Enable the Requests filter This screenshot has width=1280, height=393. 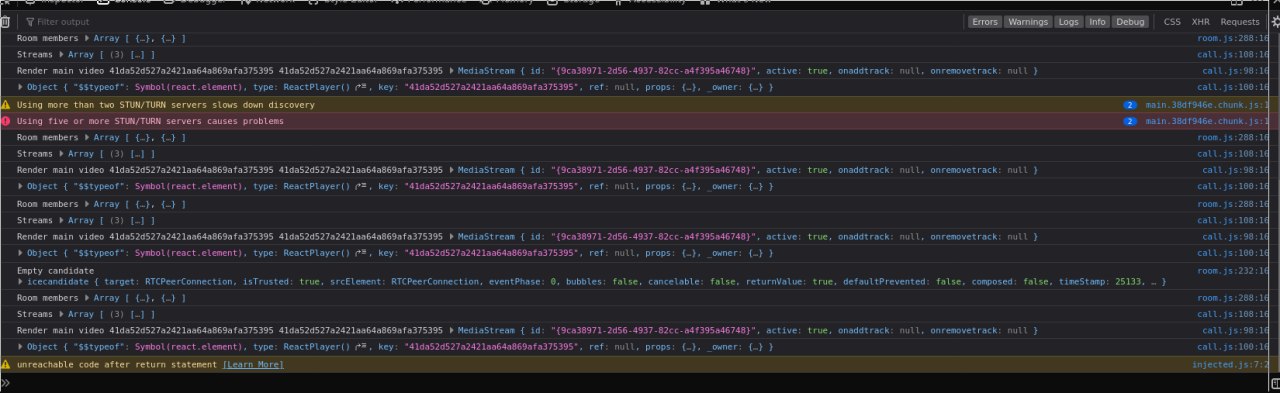[1240, 21]
